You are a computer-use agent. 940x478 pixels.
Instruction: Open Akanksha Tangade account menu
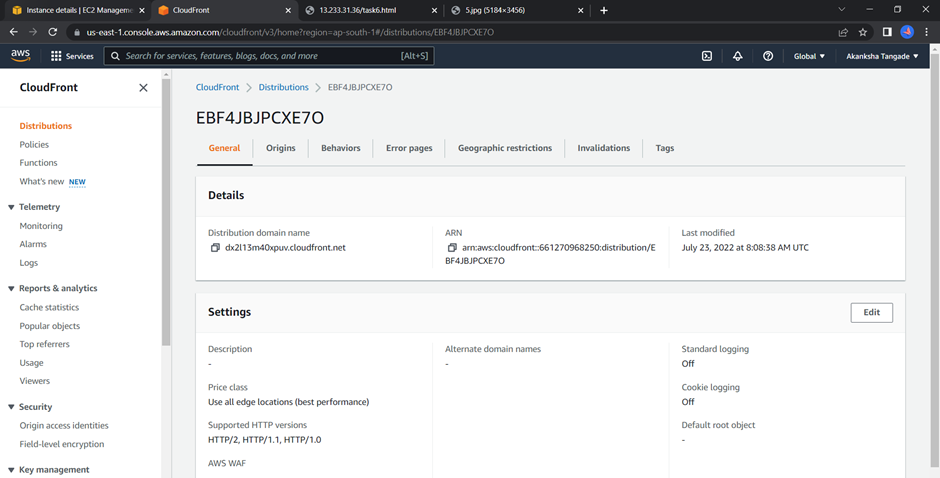click(x=882, y=56)
